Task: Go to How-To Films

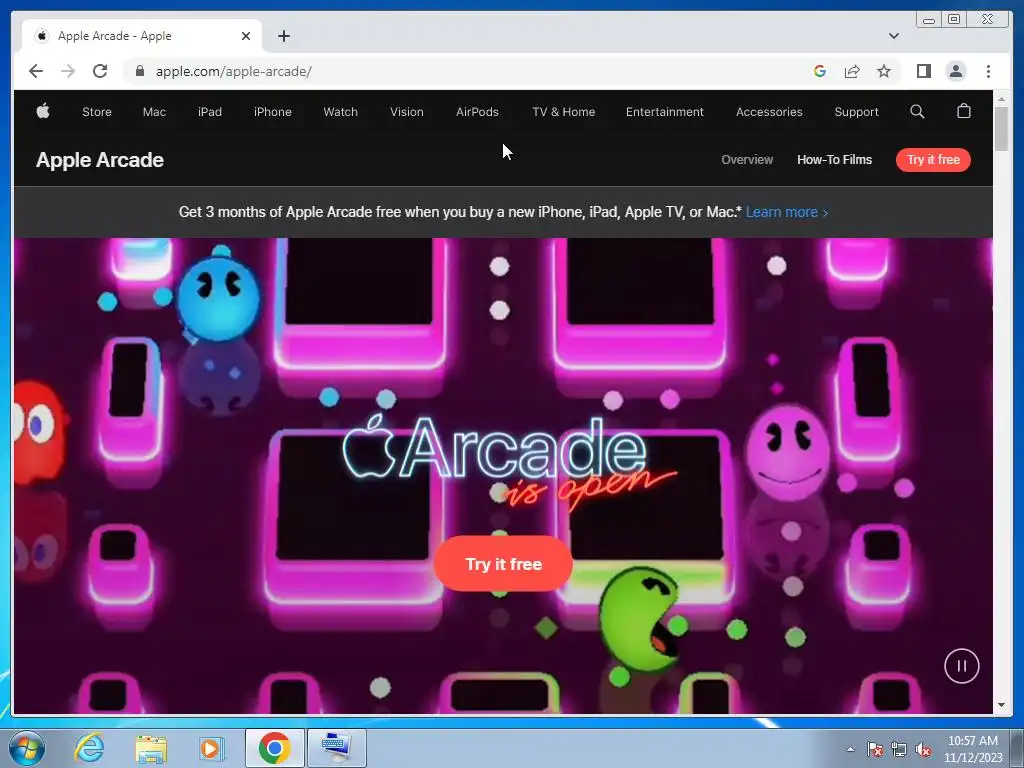Action: (835, 159)
